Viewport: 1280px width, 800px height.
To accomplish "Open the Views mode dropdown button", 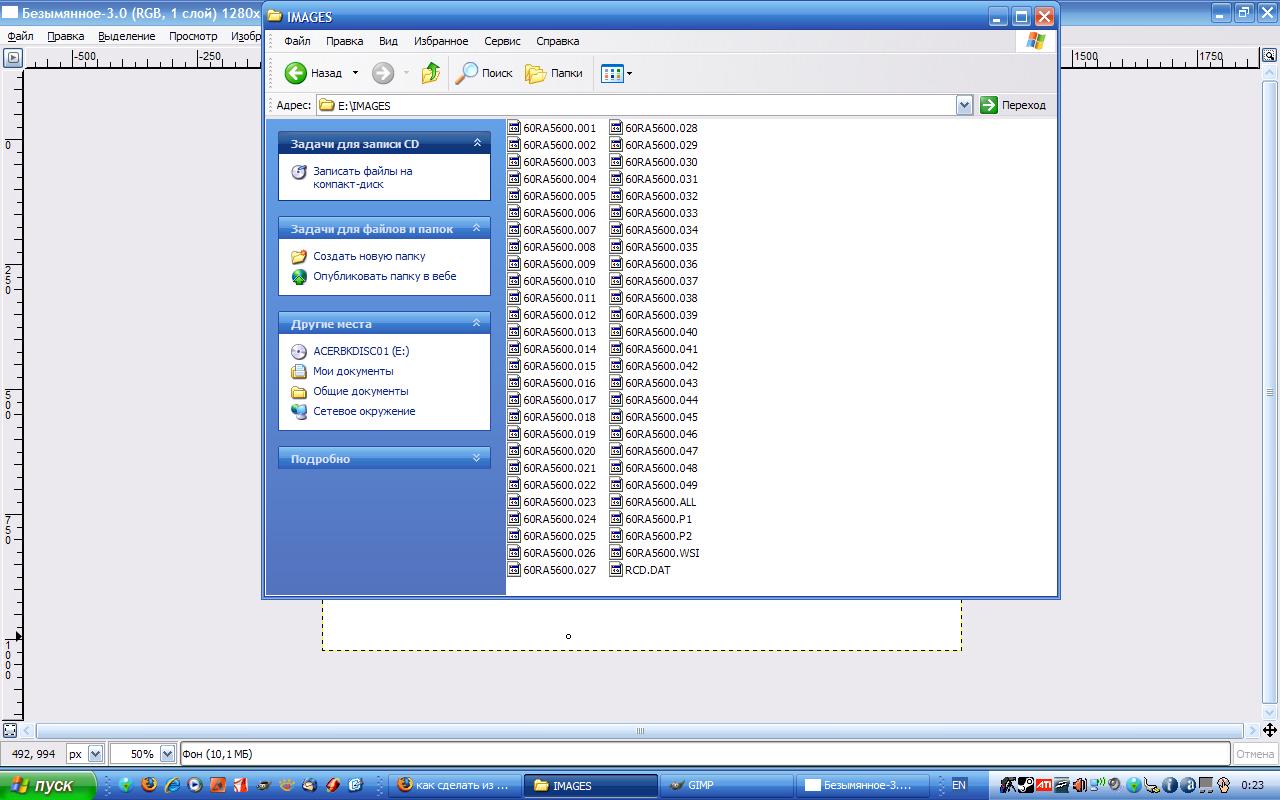I will pos(616,73).
